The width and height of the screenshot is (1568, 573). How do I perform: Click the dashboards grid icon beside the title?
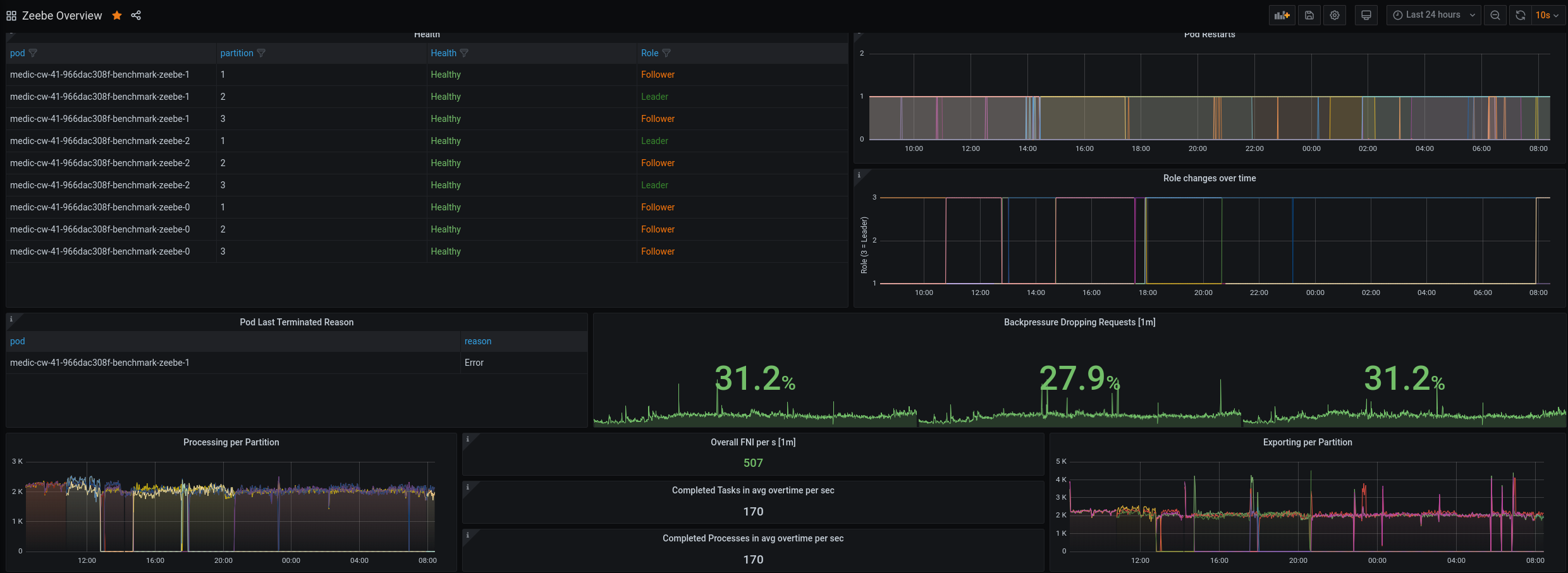(x=11, y=15)
